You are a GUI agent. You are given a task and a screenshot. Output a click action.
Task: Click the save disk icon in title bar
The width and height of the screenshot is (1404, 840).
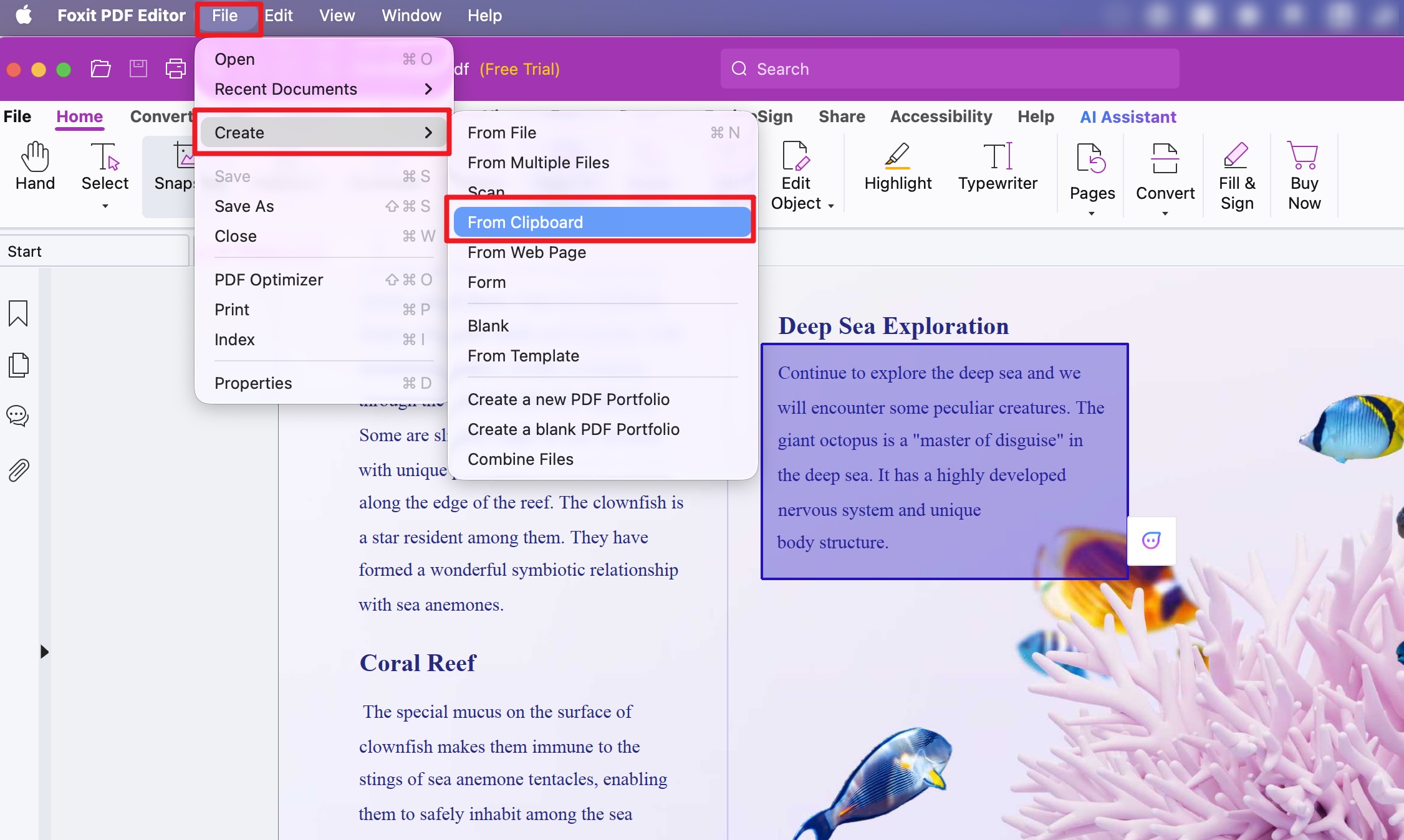(138, 69)
